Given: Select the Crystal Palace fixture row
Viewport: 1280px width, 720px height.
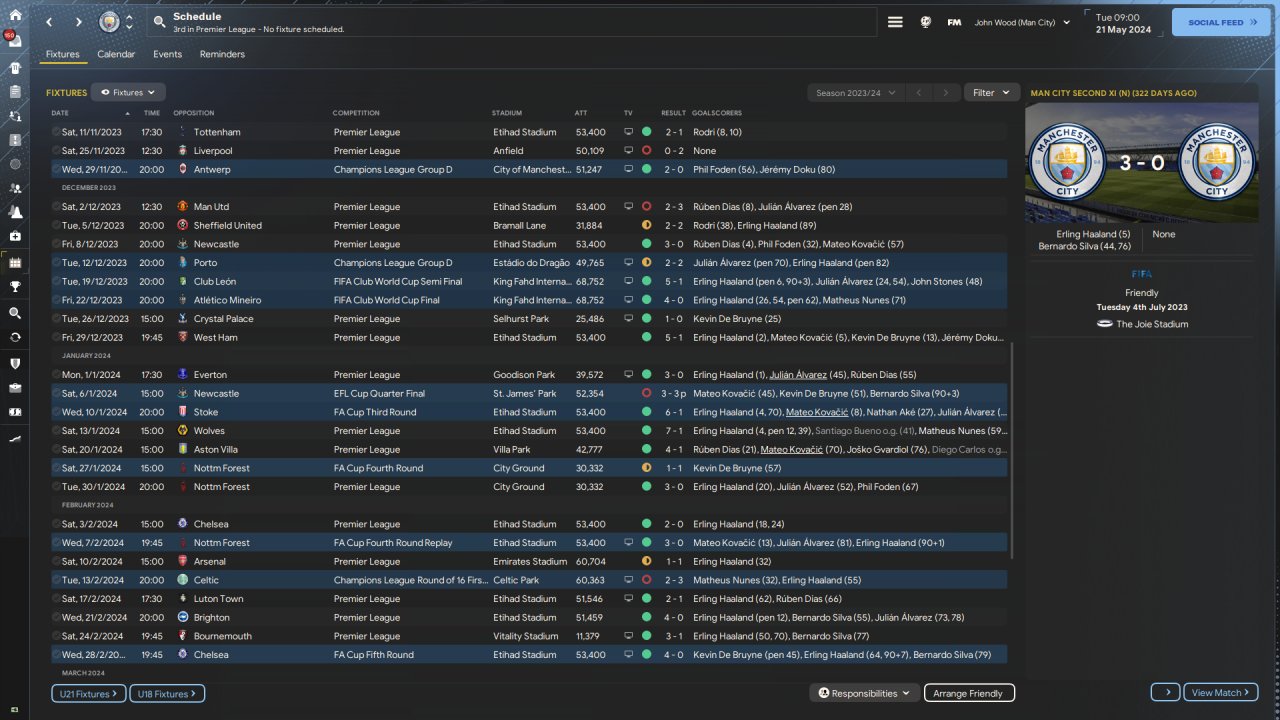Looking at the screenshot, I should pyautogui.click(x=529, y=319).
